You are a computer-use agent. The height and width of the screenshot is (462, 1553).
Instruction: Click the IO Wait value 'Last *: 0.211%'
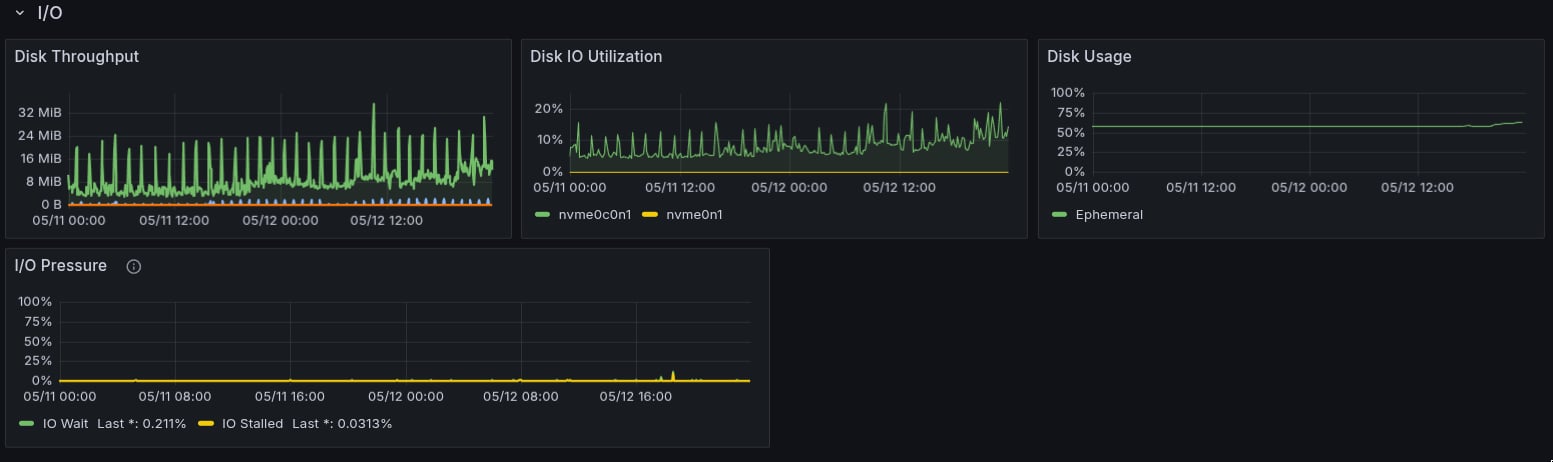[141, 424]
